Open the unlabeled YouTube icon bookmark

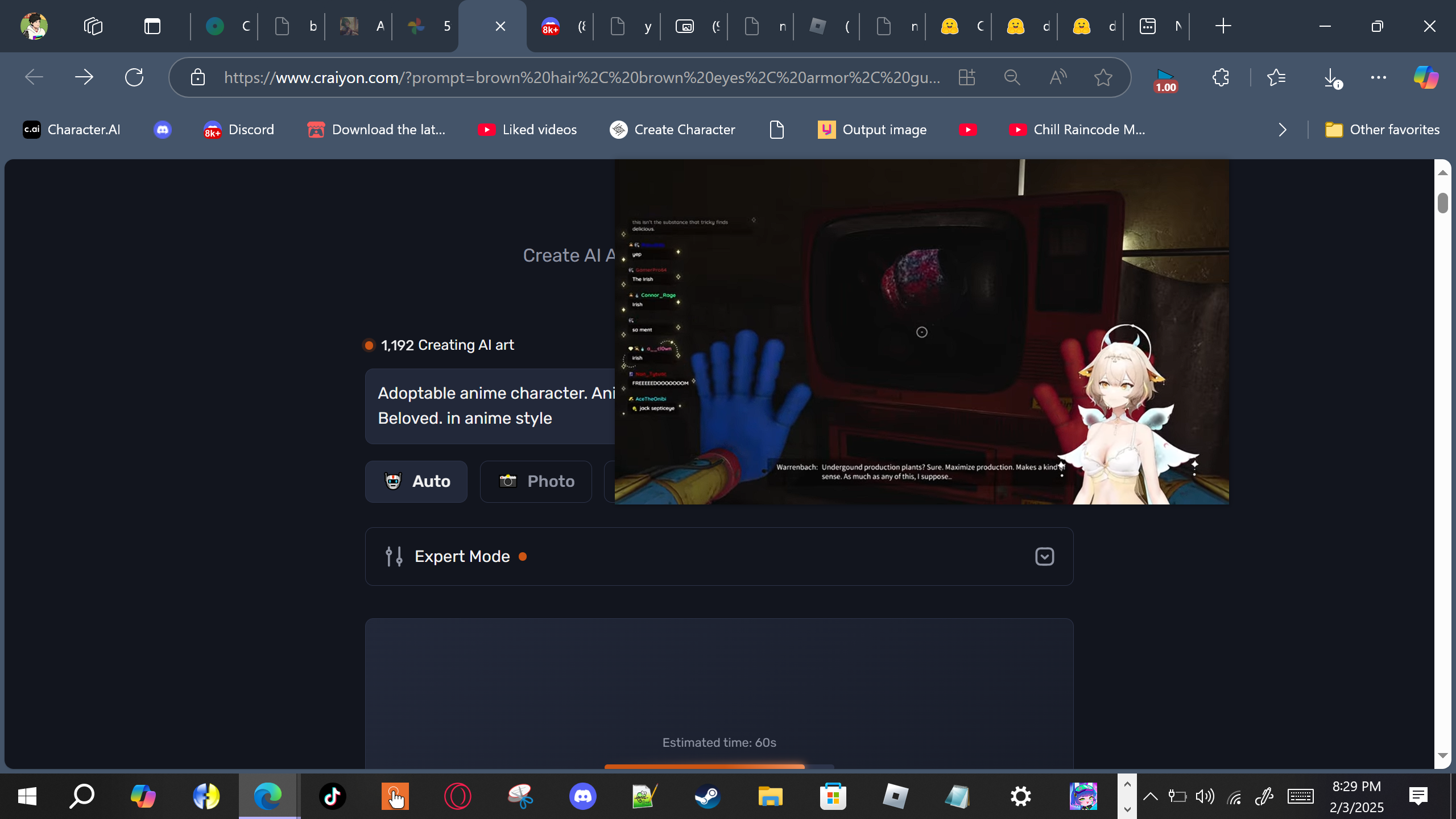point(967,130)
